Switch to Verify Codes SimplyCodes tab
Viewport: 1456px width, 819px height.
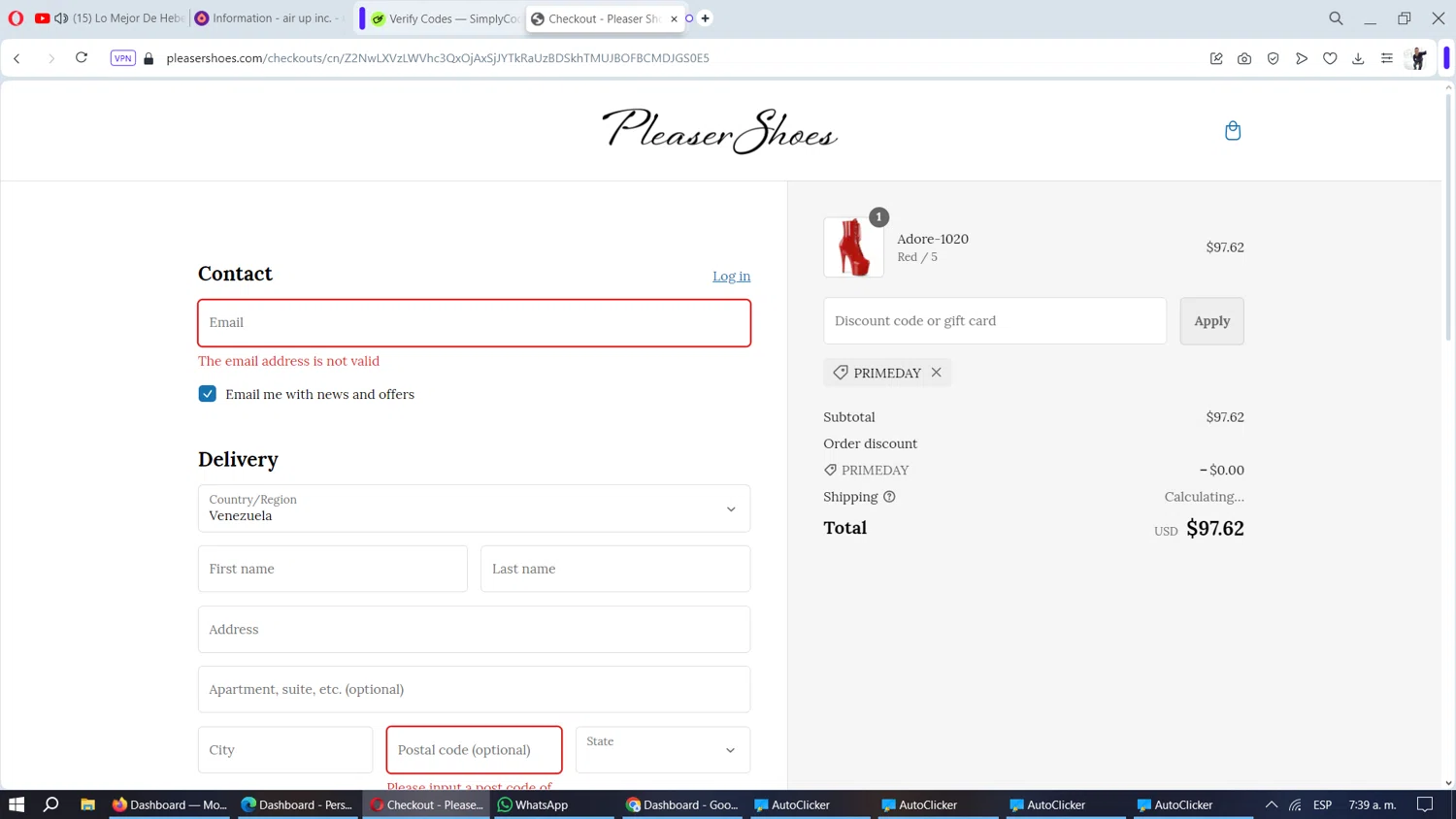coord(446,18)
